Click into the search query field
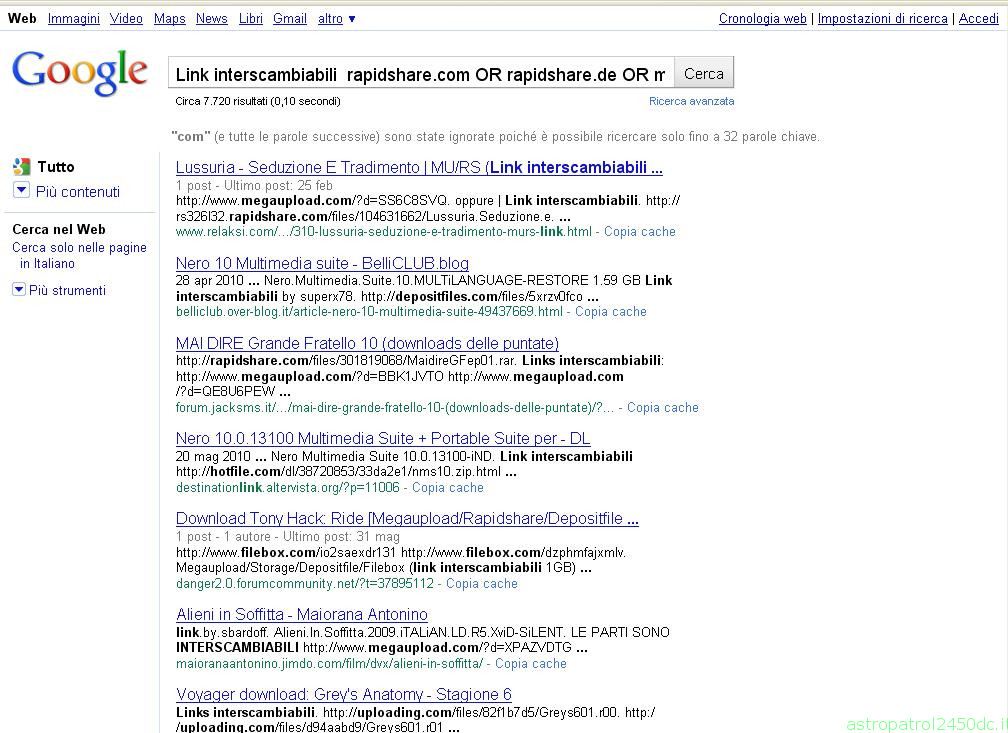Viewport: 1008px width, 733px height. tap(421, 73)
